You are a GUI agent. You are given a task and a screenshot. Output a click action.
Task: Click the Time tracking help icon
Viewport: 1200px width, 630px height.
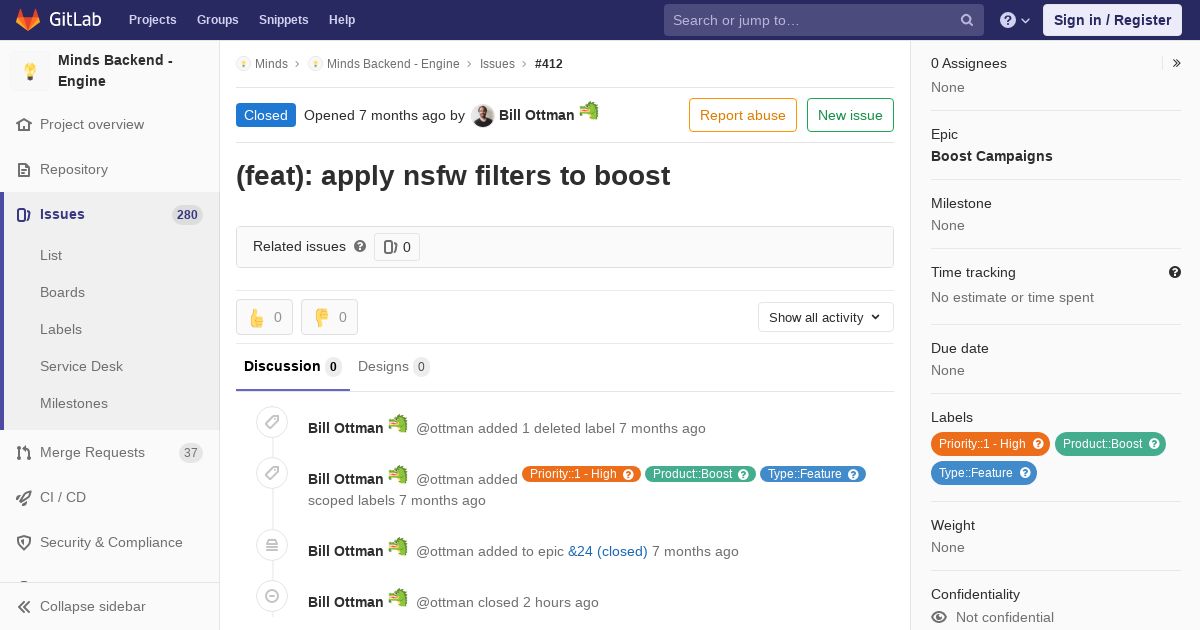pyautogui.click(x=1175, y=272)
